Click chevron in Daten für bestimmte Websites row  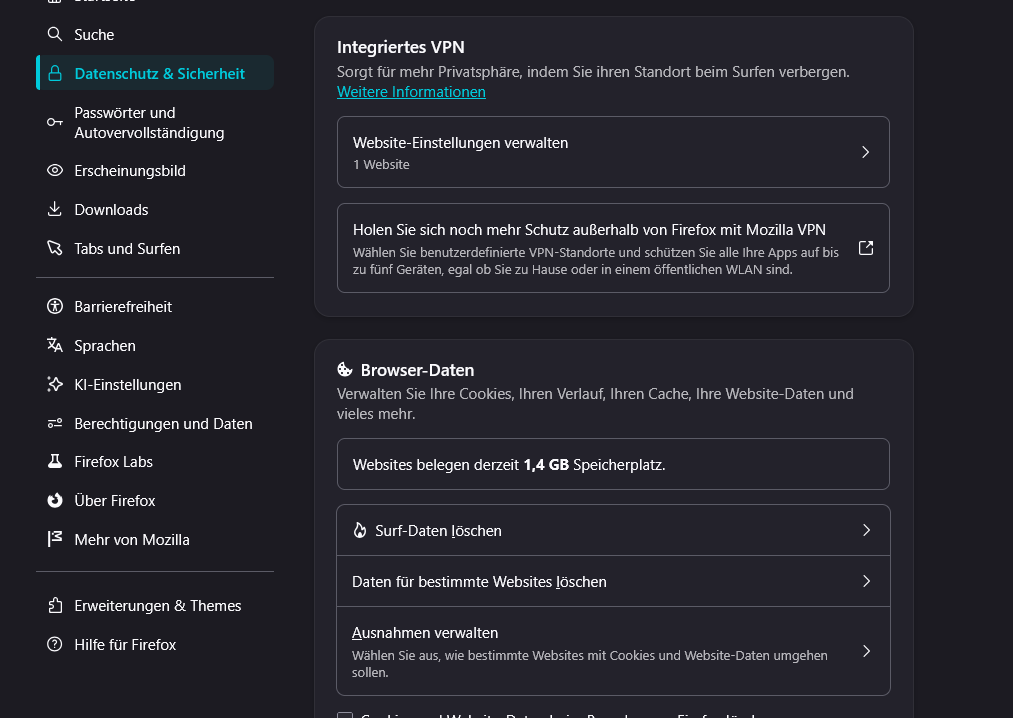[x=866, y=581]
